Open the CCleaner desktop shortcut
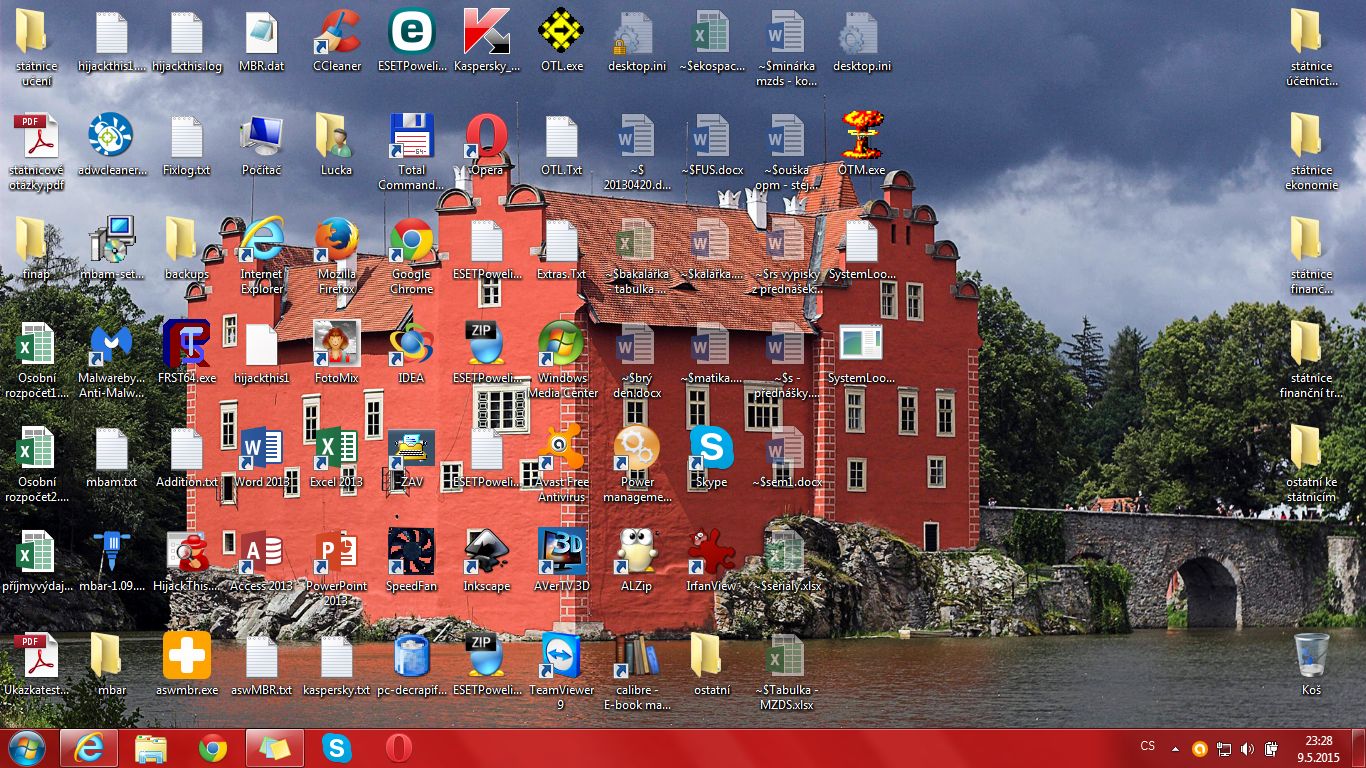The width and height of the screenshot is (1366, 768). pos(337,41)
